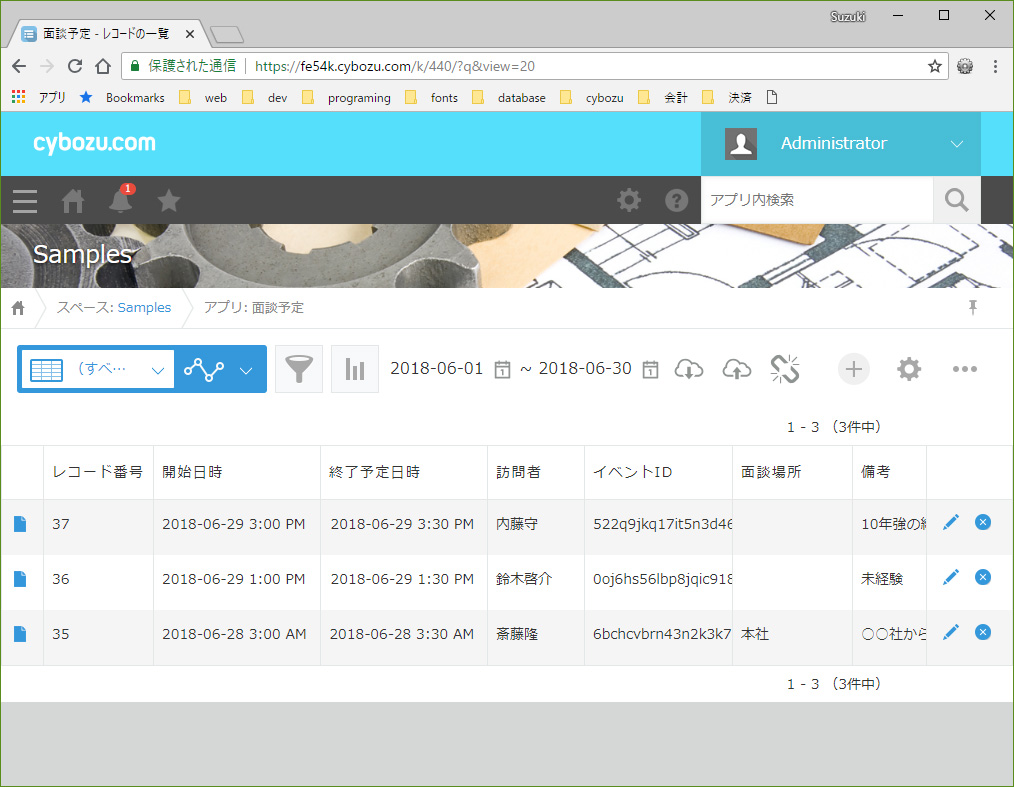Click the start date 2018-06-01 field

(x=437, y=369)
